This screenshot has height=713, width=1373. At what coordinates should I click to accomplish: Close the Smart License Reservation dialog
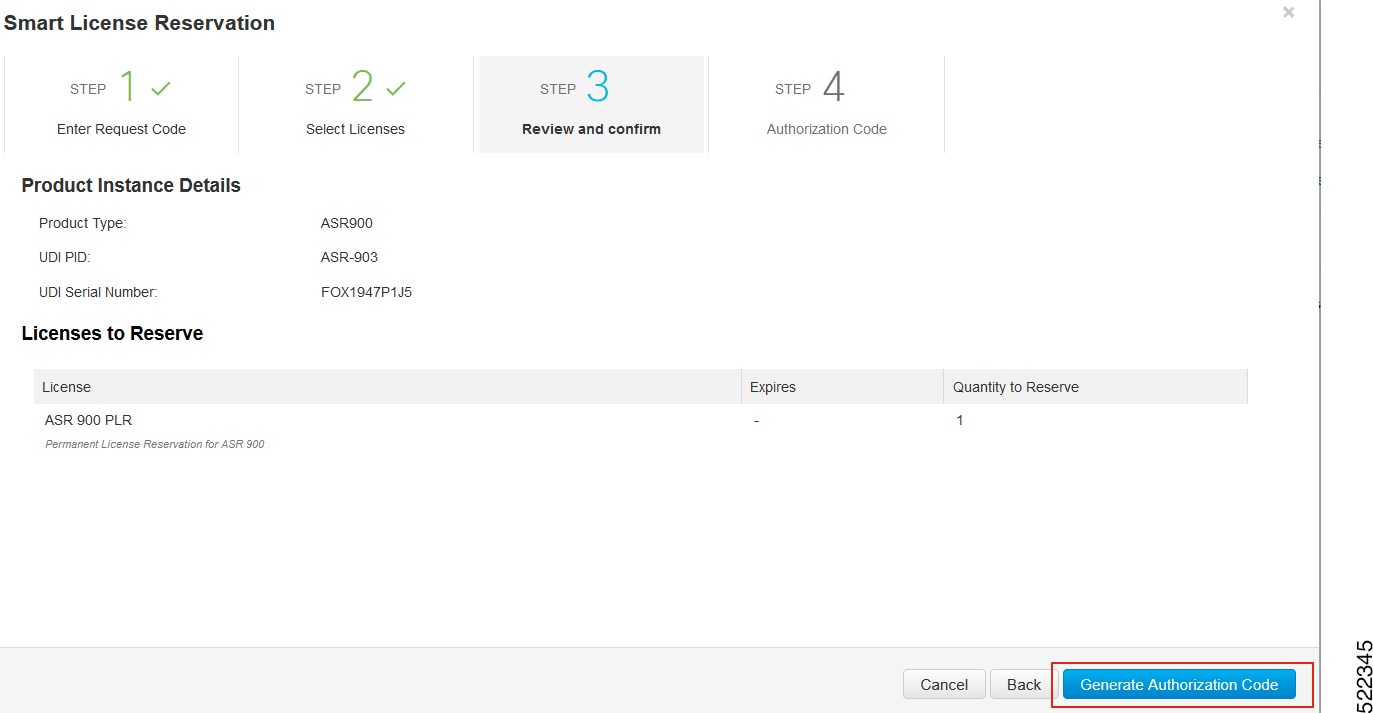[x=1289, y=12]
